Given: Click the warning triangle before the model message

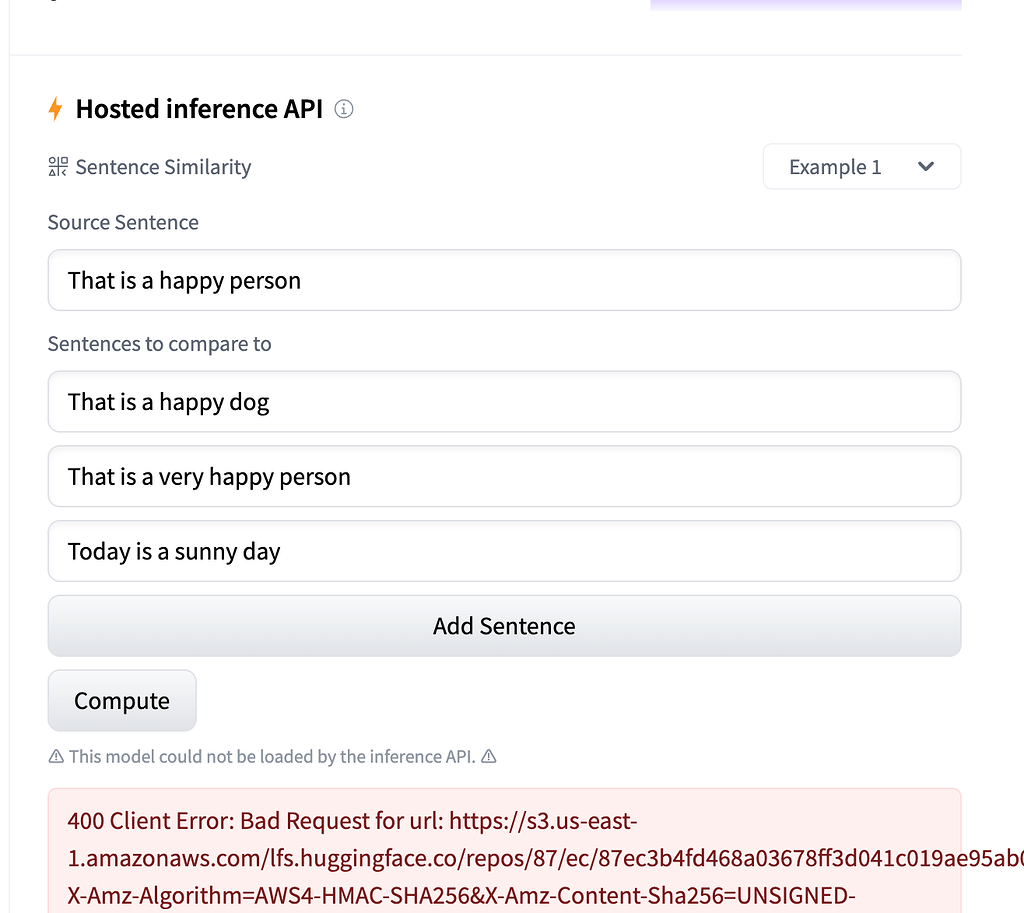Looking at the screenshot, I should (x=56, y=756).
